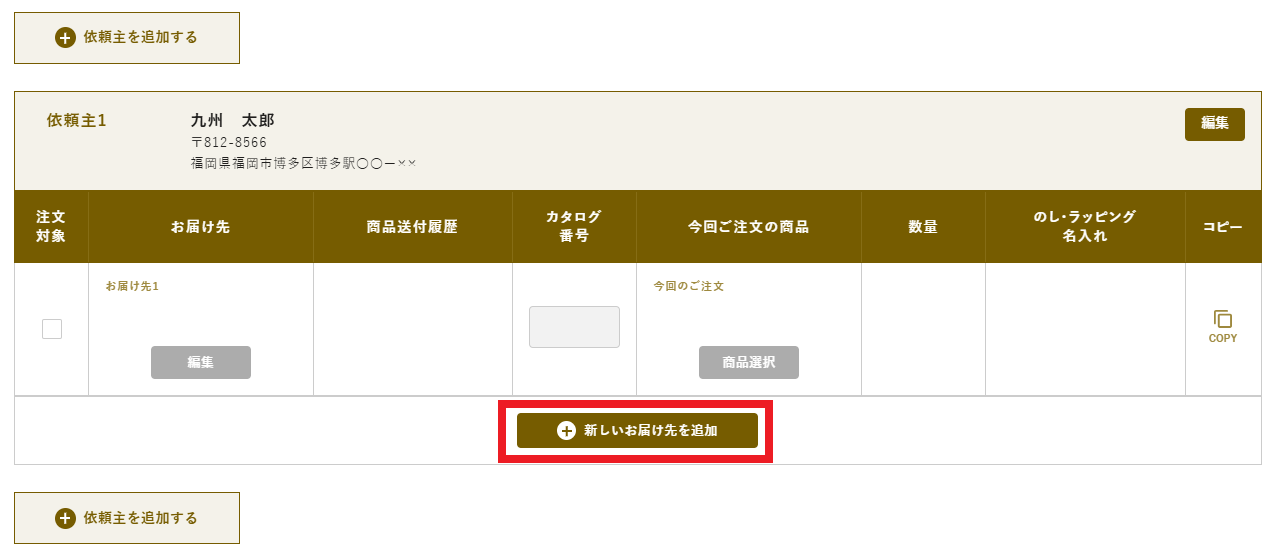Add a new delivery address with 新しいお届け先を追加
1285x555 pixels.
click(637, 431)
